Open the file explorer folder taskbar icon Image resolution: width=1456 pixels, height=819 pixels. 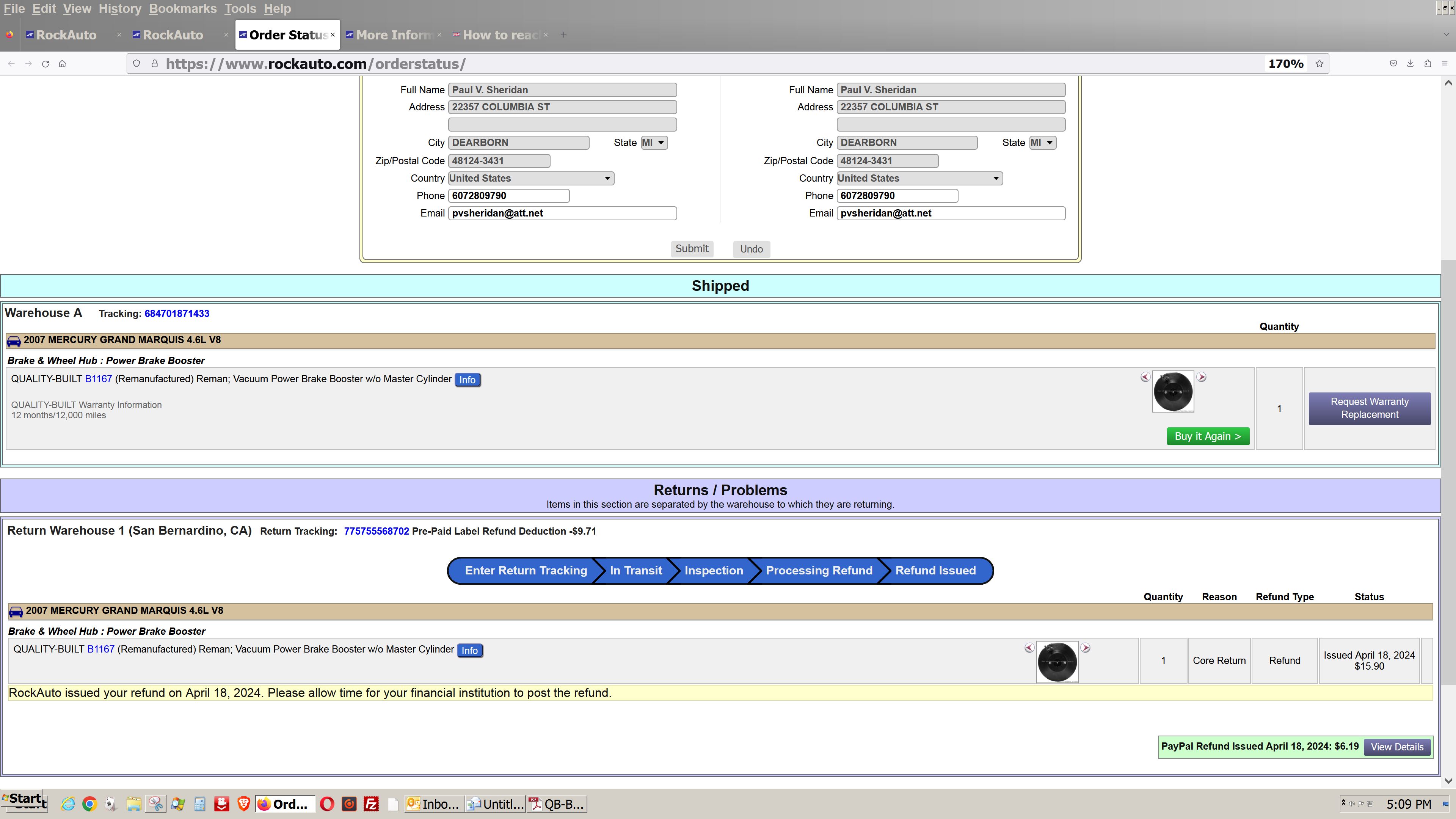(x=133, y=804)
